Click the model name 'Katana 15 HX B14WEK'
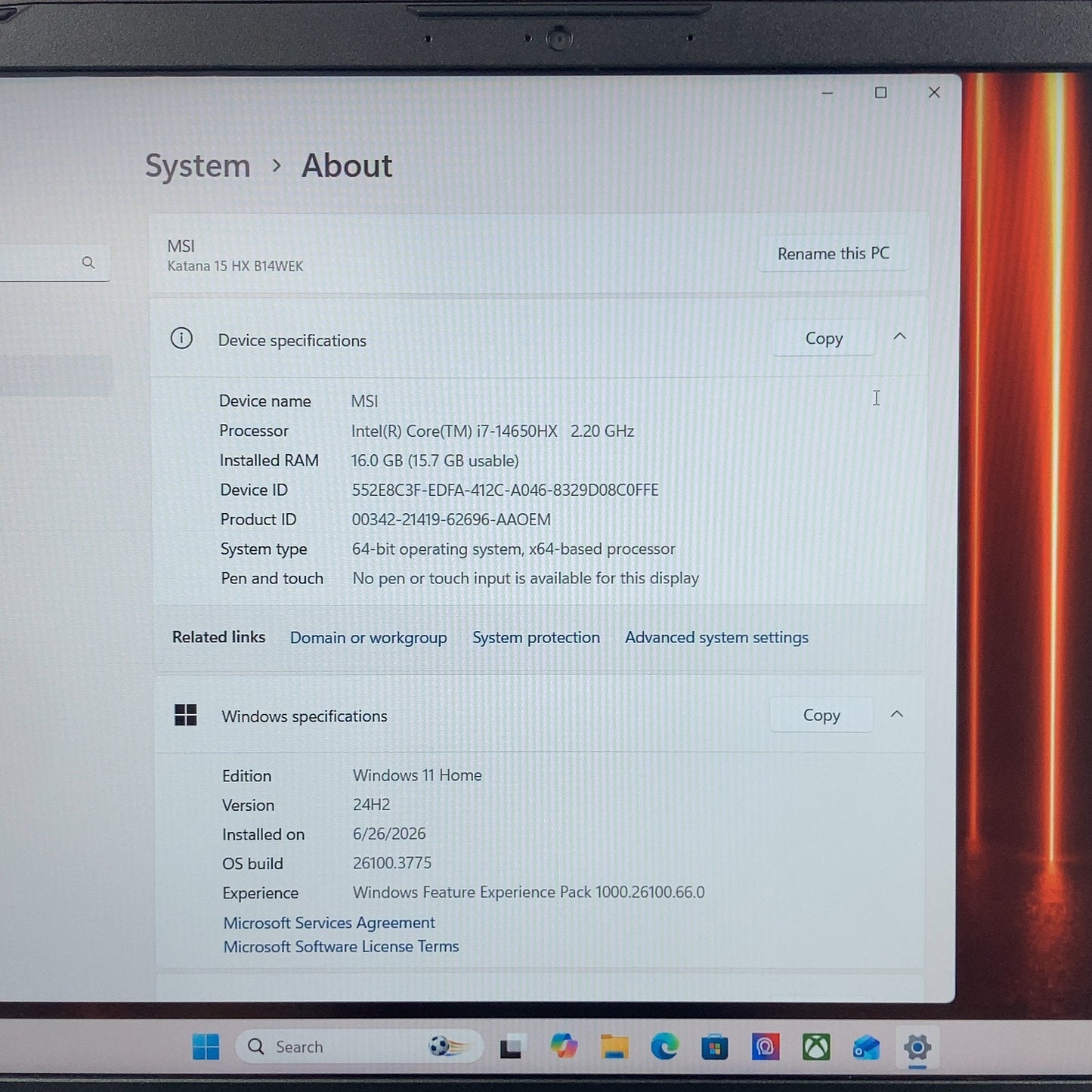Screen dimensions: 1092x1092 (x=235, y=266)
